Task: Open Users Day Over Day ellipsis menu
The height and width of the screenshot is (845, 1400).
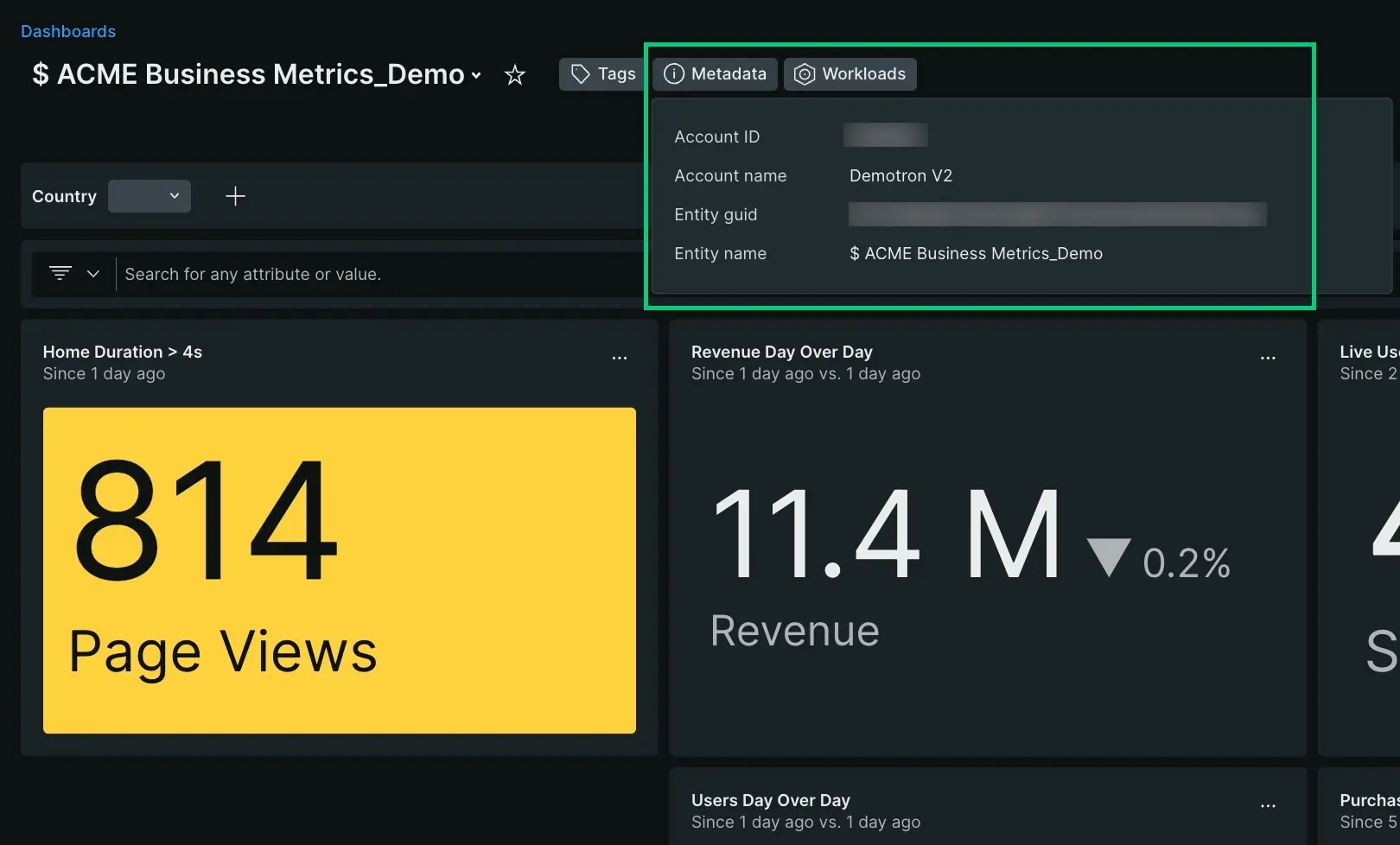Action: point(1268,806)
